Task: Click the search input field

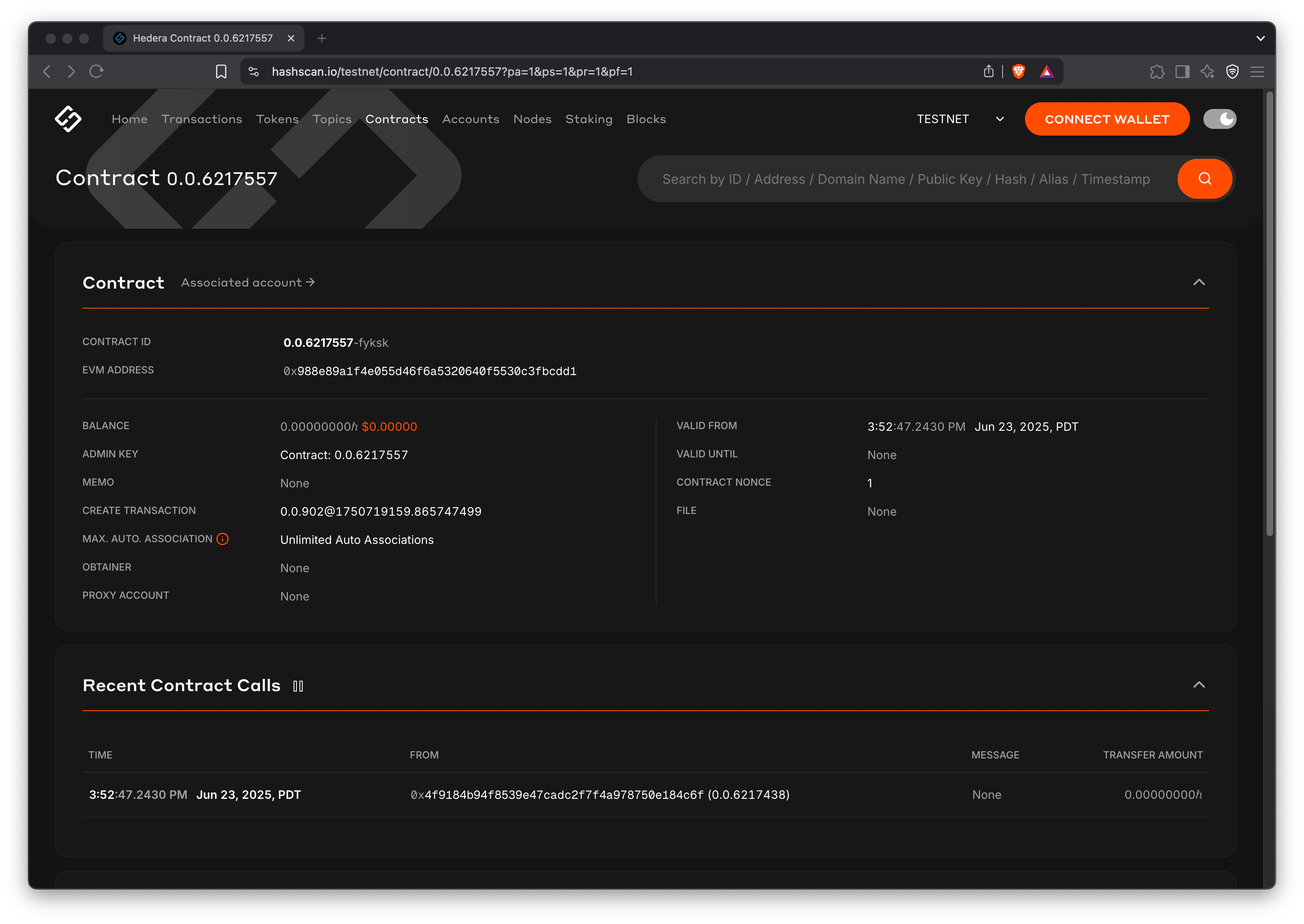Action: [906, 179]
